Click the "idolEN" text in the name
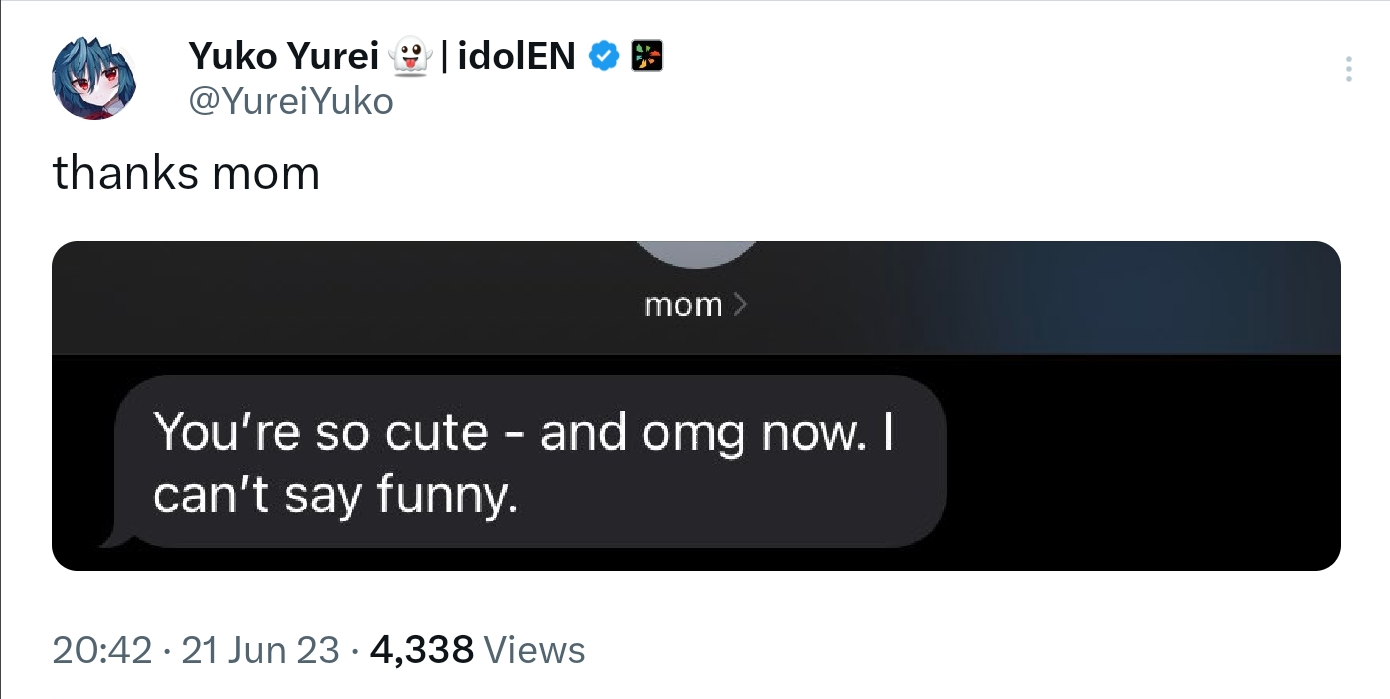The width and height of the screenshot is (1390, 699). (516, 58)
